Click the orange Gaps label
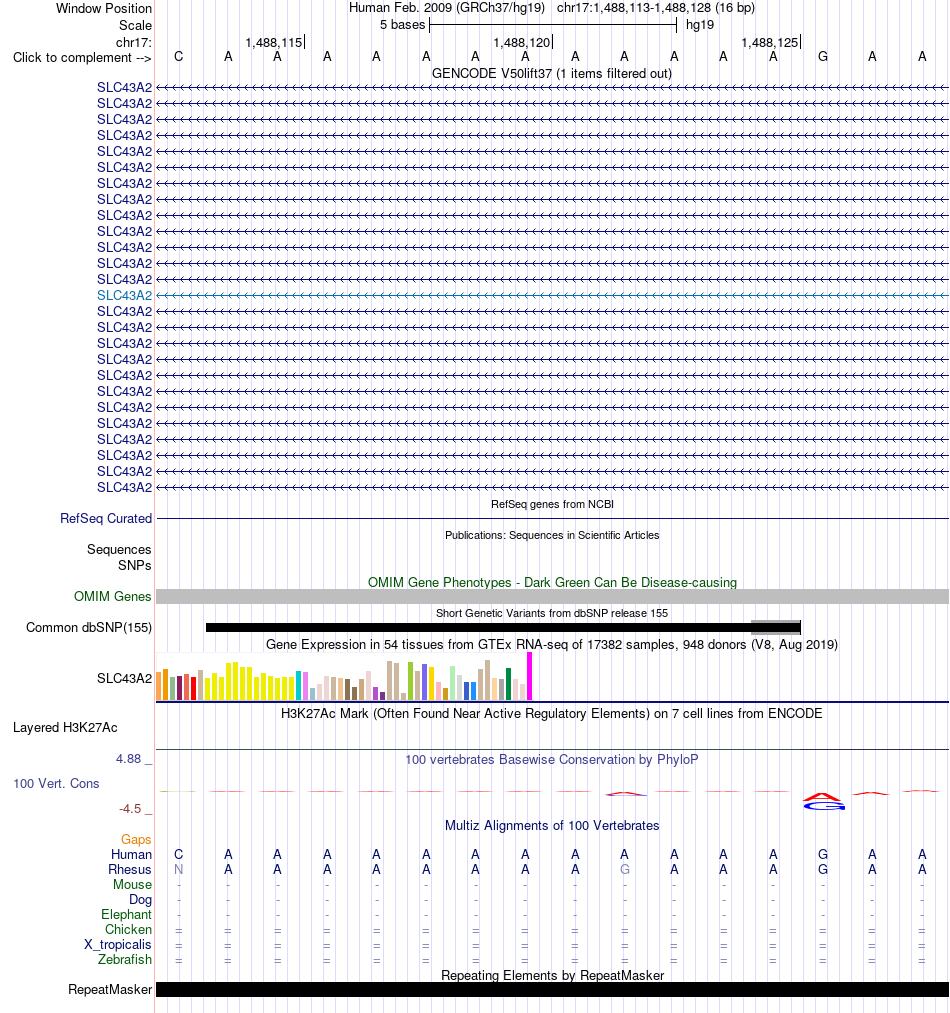This screenshot has height=1013, width=950. click(136, 839)
